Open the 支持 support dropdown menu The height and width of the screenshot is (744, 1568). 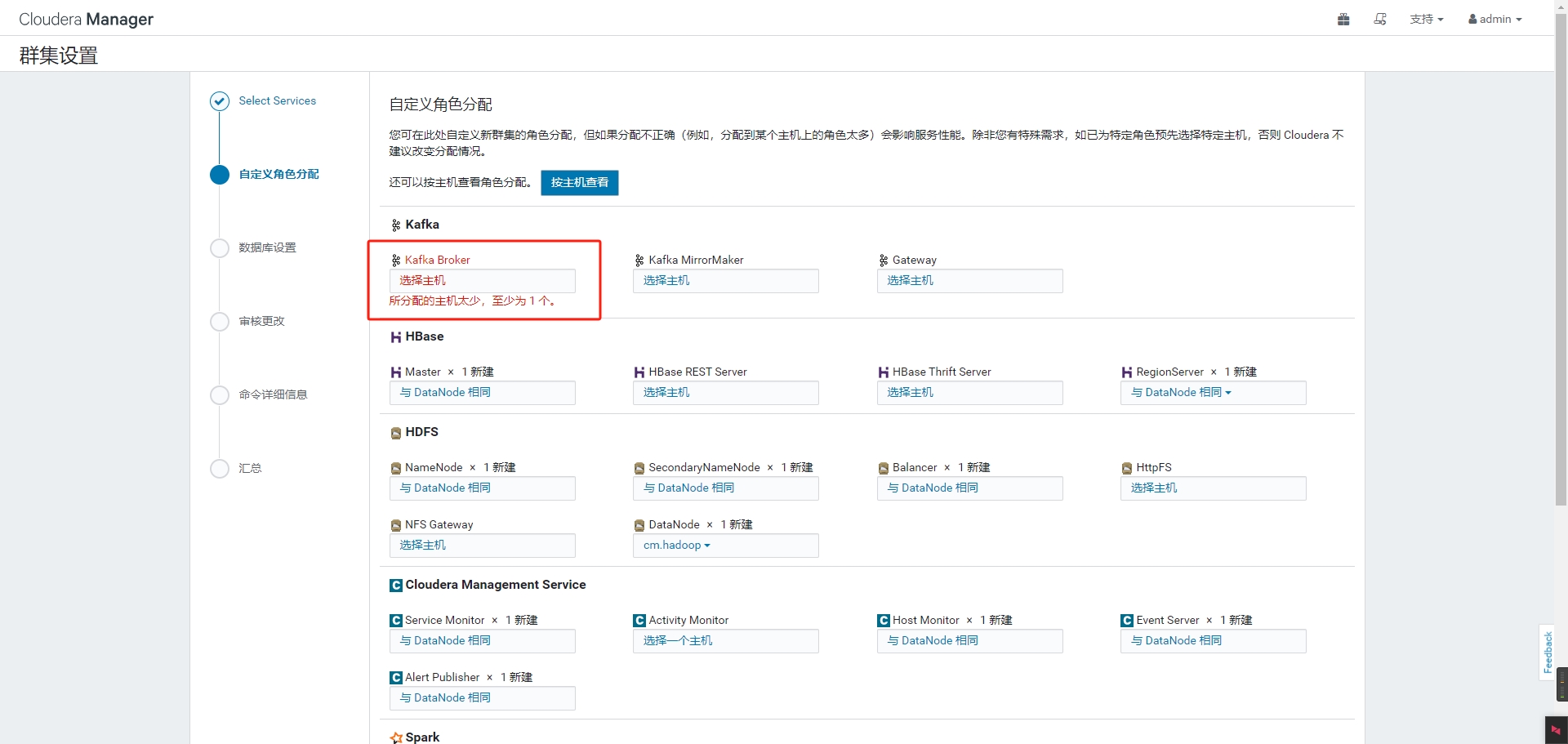pos(1427,19)
